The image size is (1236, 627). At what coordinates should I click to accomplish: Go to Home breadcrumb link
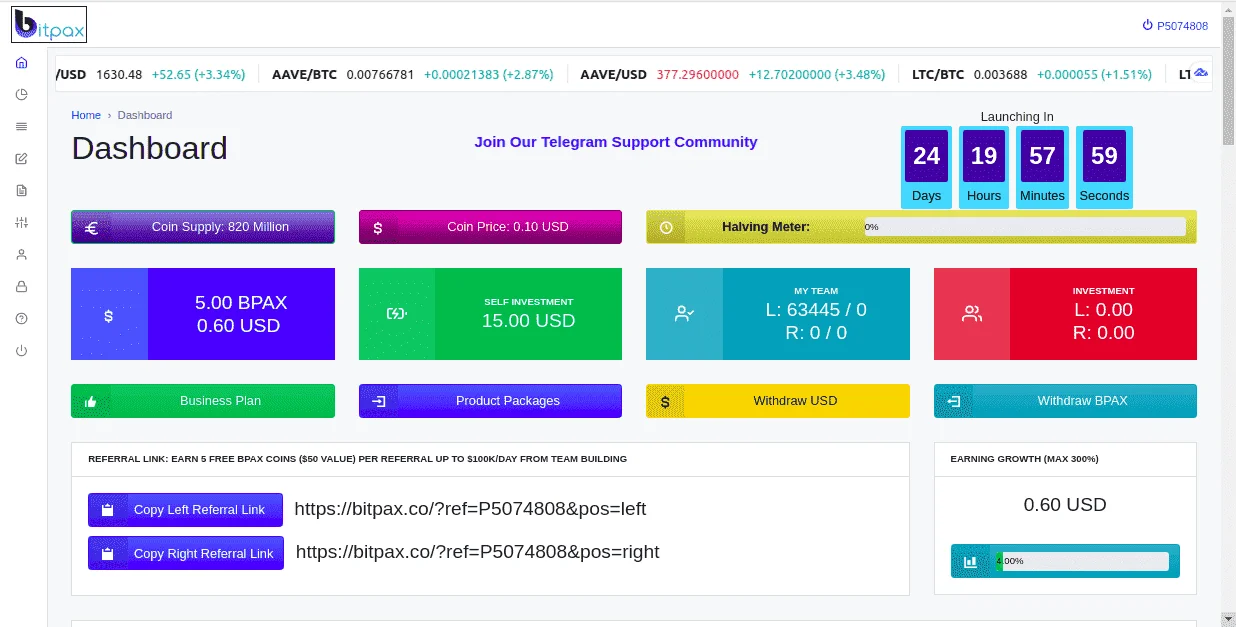click(x=86, y=115)
